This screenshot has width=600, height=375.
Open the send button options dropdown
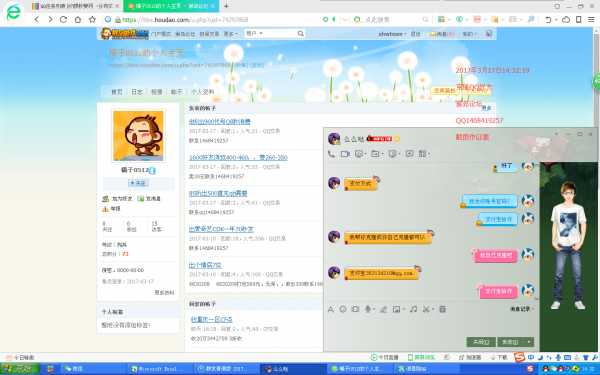[529, 342]
